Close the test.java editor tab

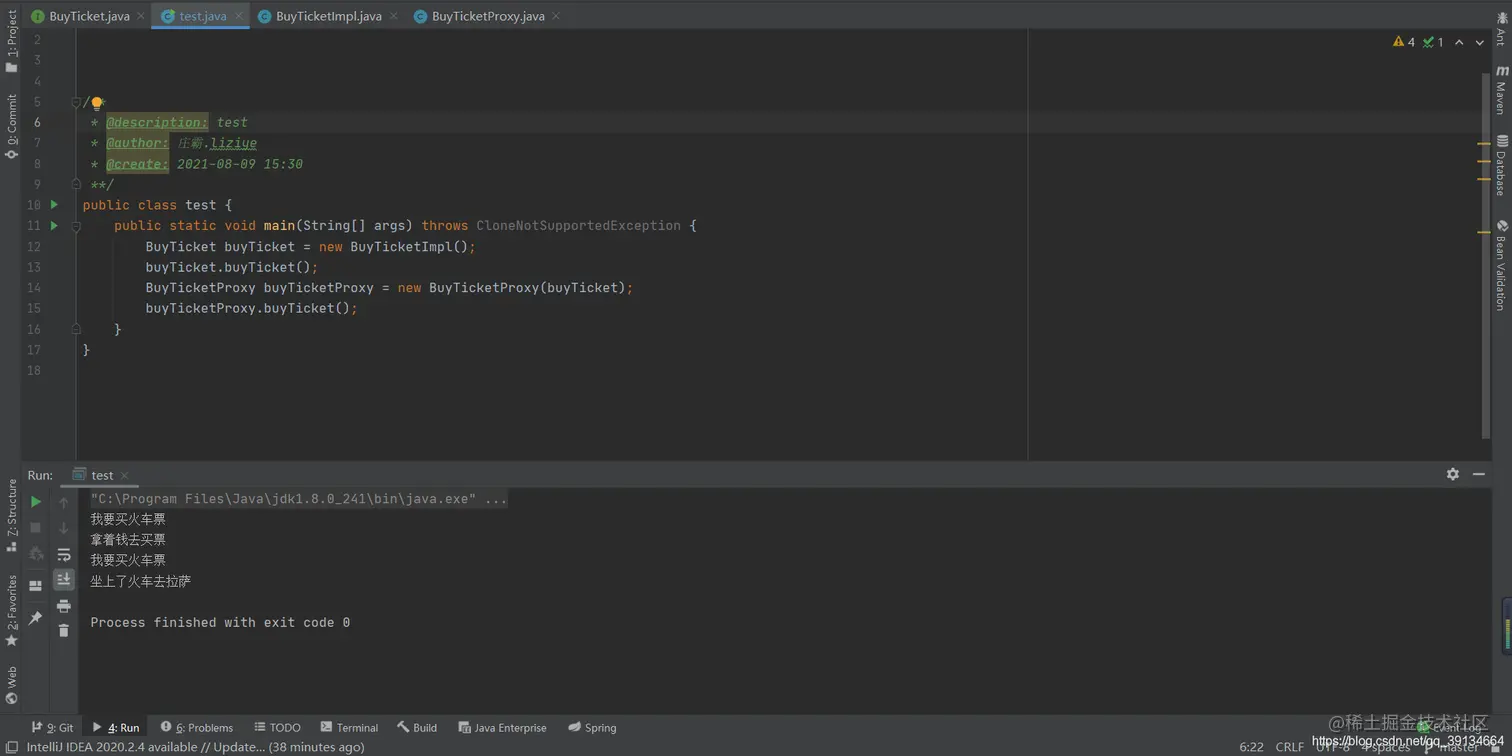pyautogui.click(x=239, y=16)
